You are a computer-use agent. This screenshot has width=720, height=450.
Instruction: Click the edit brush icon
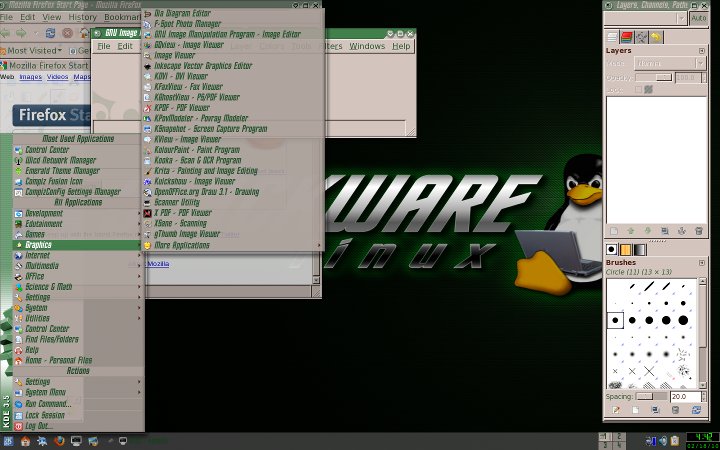(x=615, y=410)
